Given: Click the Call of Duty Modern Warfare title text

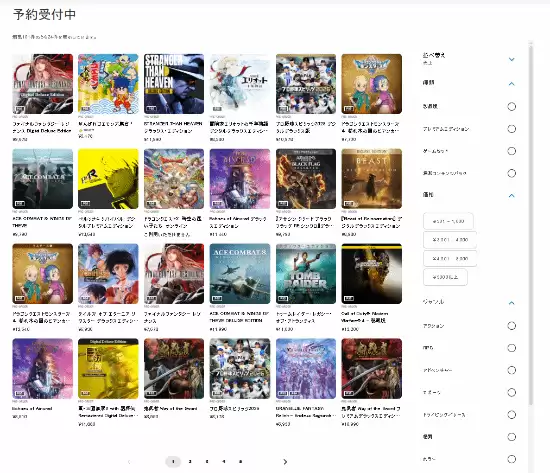Looking at the screenshot, I should [x=365, y=317].
